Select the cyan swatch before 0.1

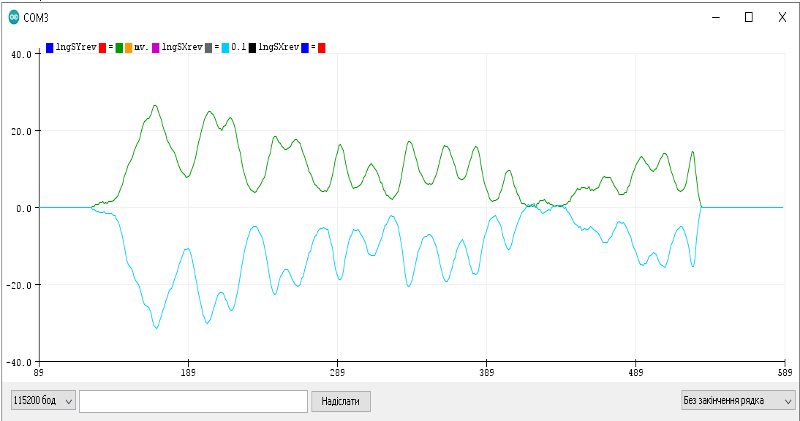[224, 47]
